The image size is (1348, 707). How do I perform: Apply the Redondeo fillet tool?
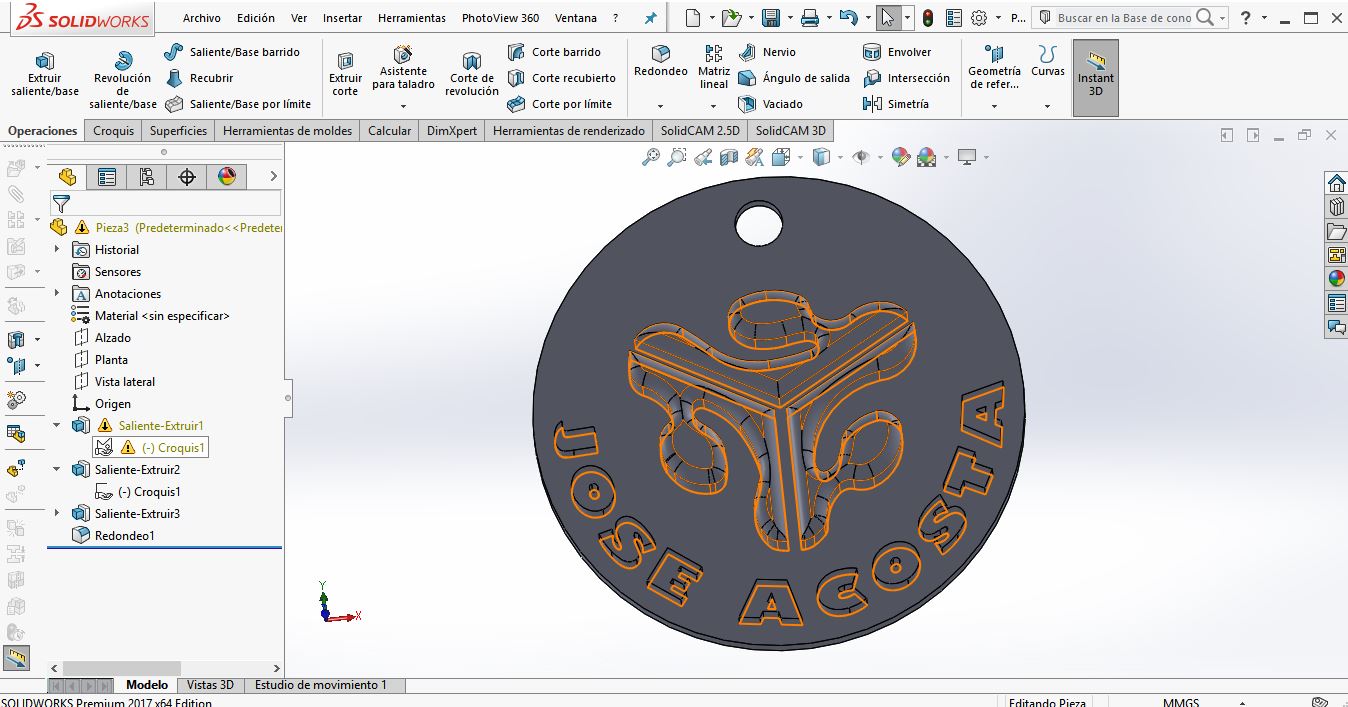[x=661, y=62]
